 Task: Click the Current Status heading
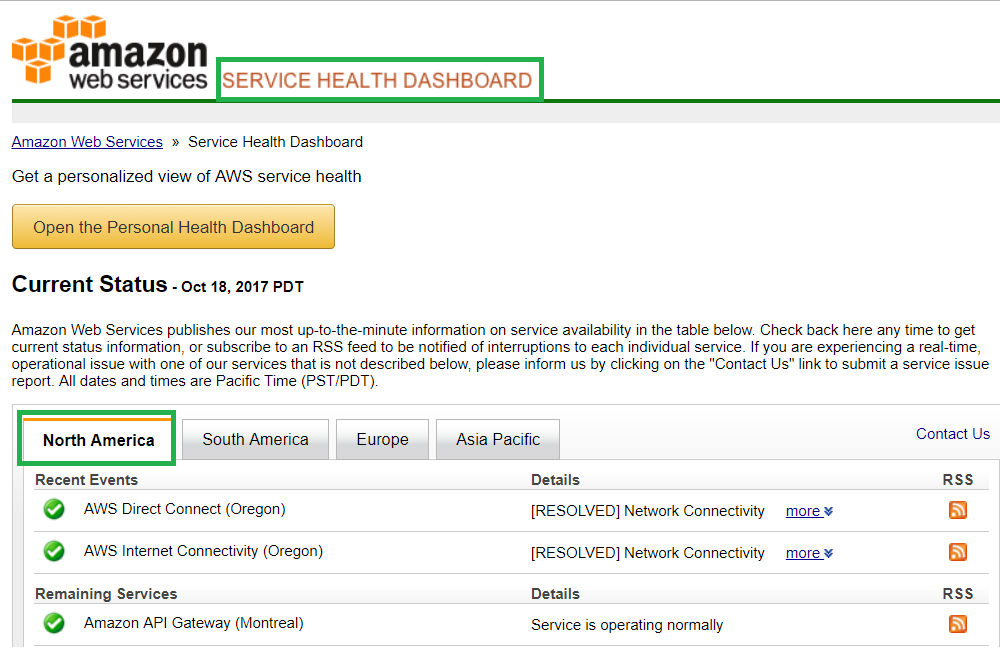pos(89,284)
